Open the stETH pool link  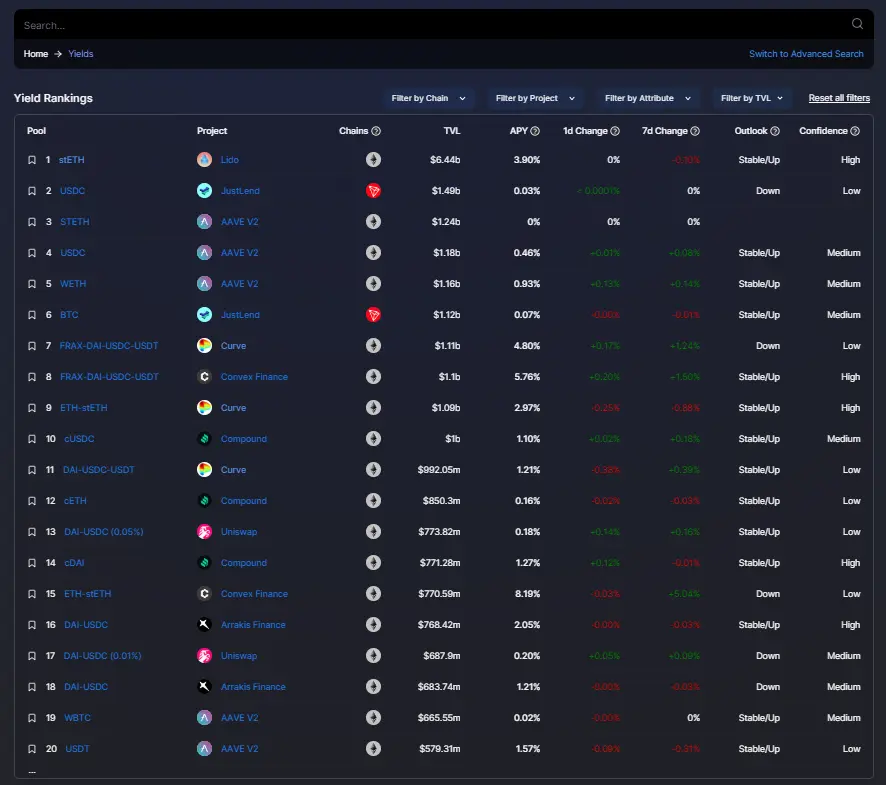pyautogui.click(x=72, y=160)
